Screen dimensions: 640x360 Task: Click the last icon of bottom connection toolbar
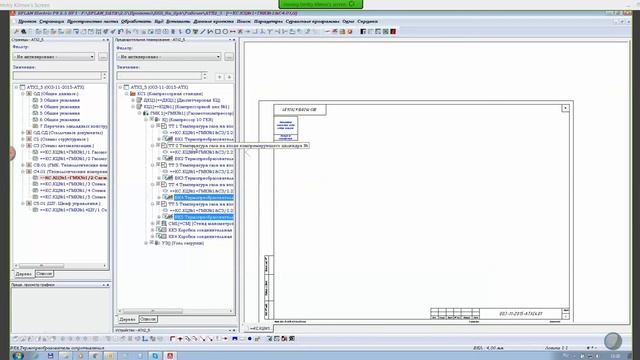pos(292,339)
